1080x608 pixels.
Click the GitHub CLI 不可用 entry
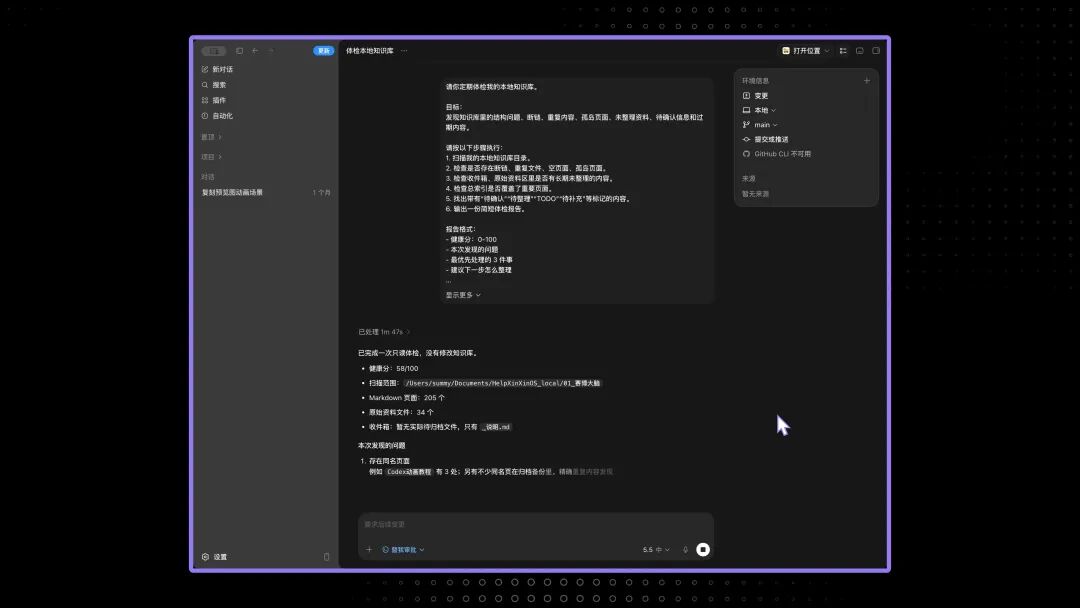click(776, 154)
